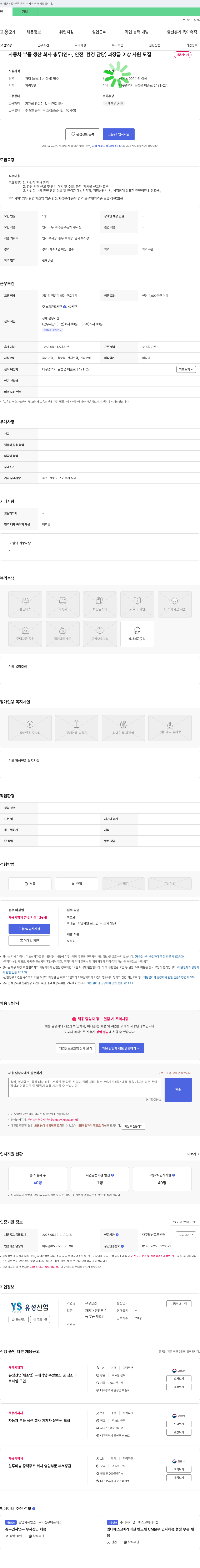This screenshot has width=200, height=1568.
Task: Click the 전송 send button
Action: (178, 1090)
